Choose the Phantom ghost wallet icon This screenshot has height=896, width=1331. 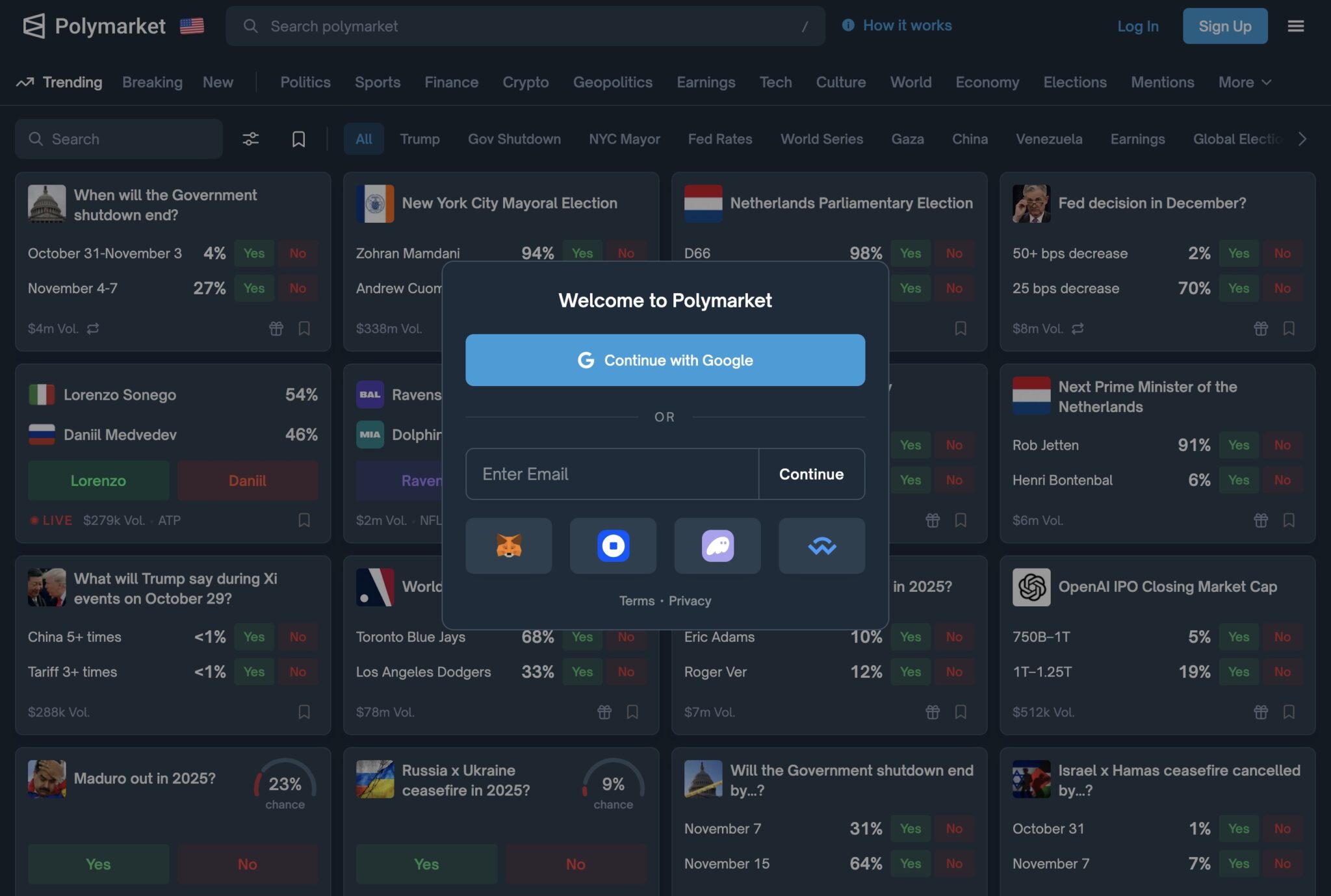click(717, 546)
